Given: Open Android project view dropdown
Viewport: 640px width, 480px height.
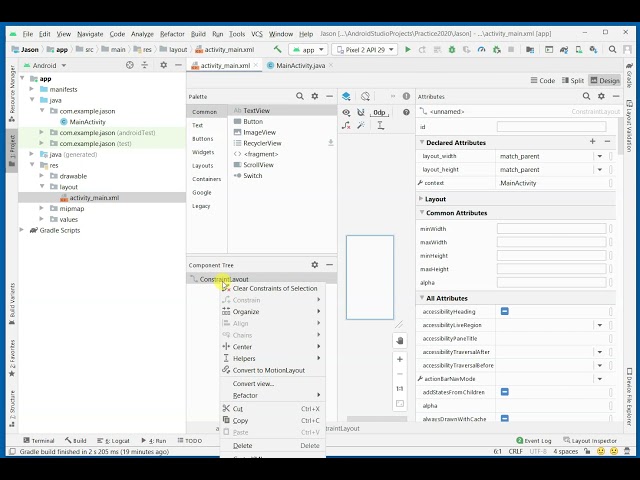Looking at the screenshot, I should tap(45, 65).
